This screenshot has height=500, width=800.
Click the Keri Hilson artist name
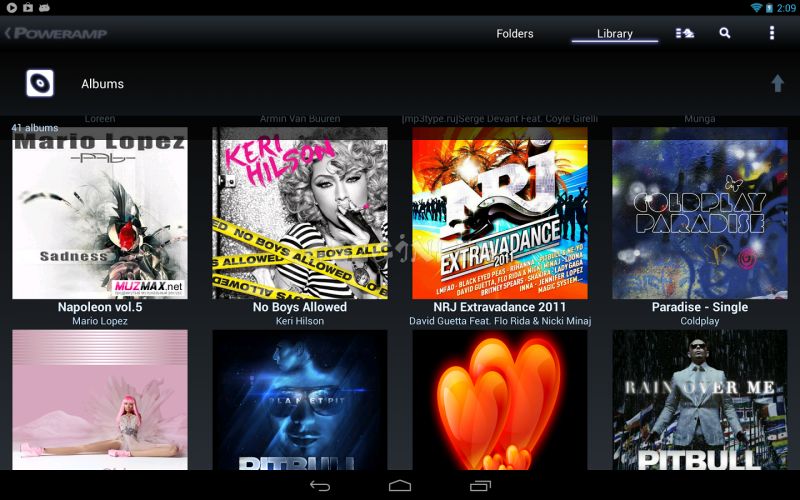300,321
